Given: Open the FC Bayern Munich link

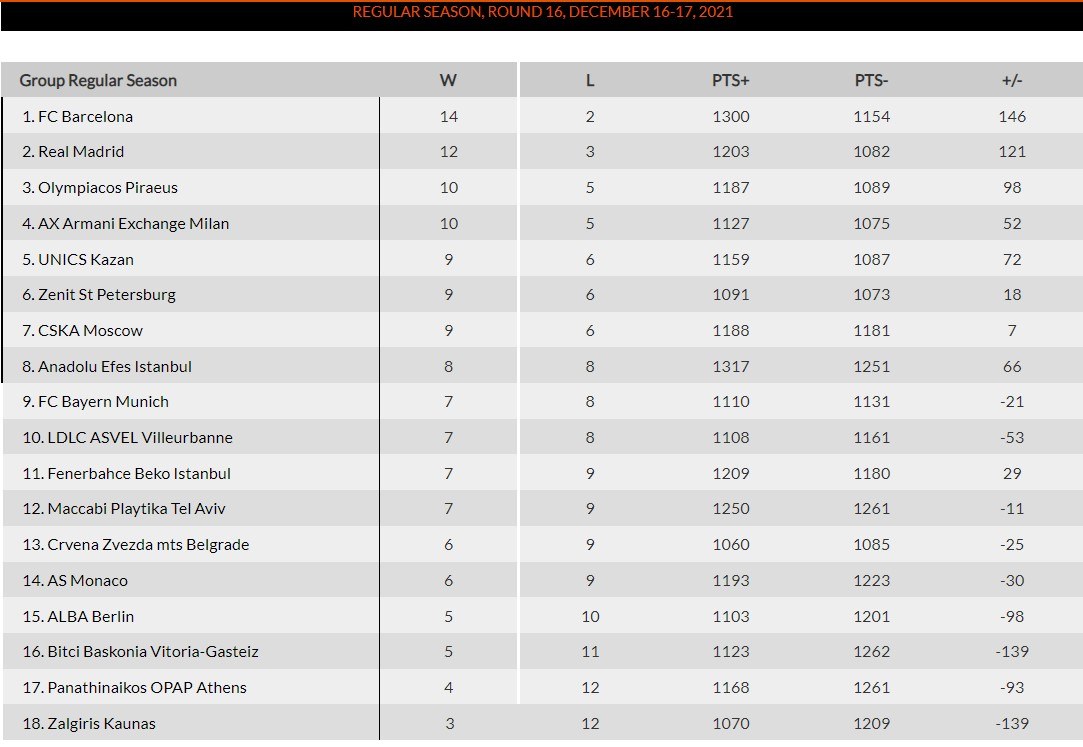Looking at the screenshot, I should (x=103, y=402).
